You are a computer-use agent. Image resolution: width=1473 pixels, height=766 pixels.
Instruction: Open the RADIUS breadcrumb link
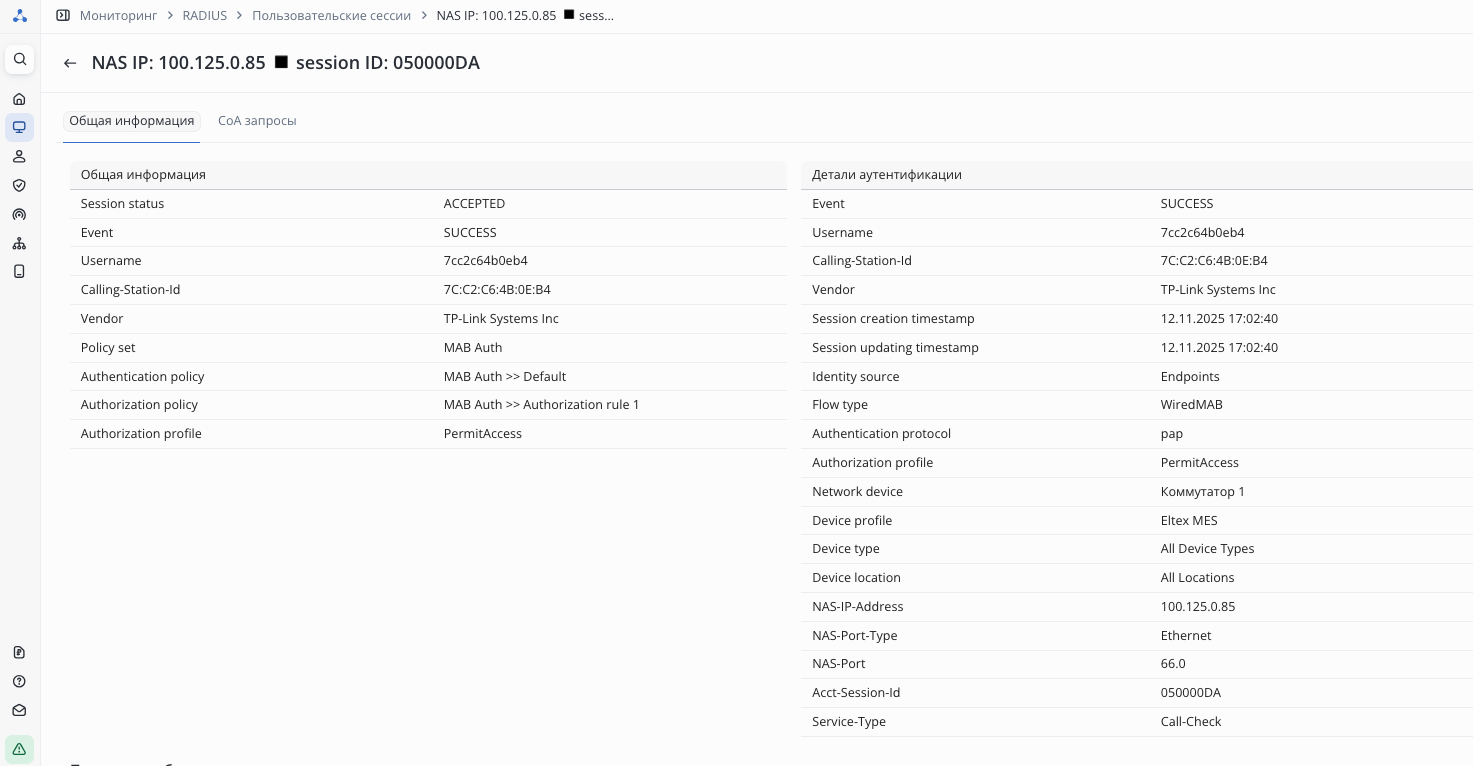pyautogui.click(x=205, y=15)
